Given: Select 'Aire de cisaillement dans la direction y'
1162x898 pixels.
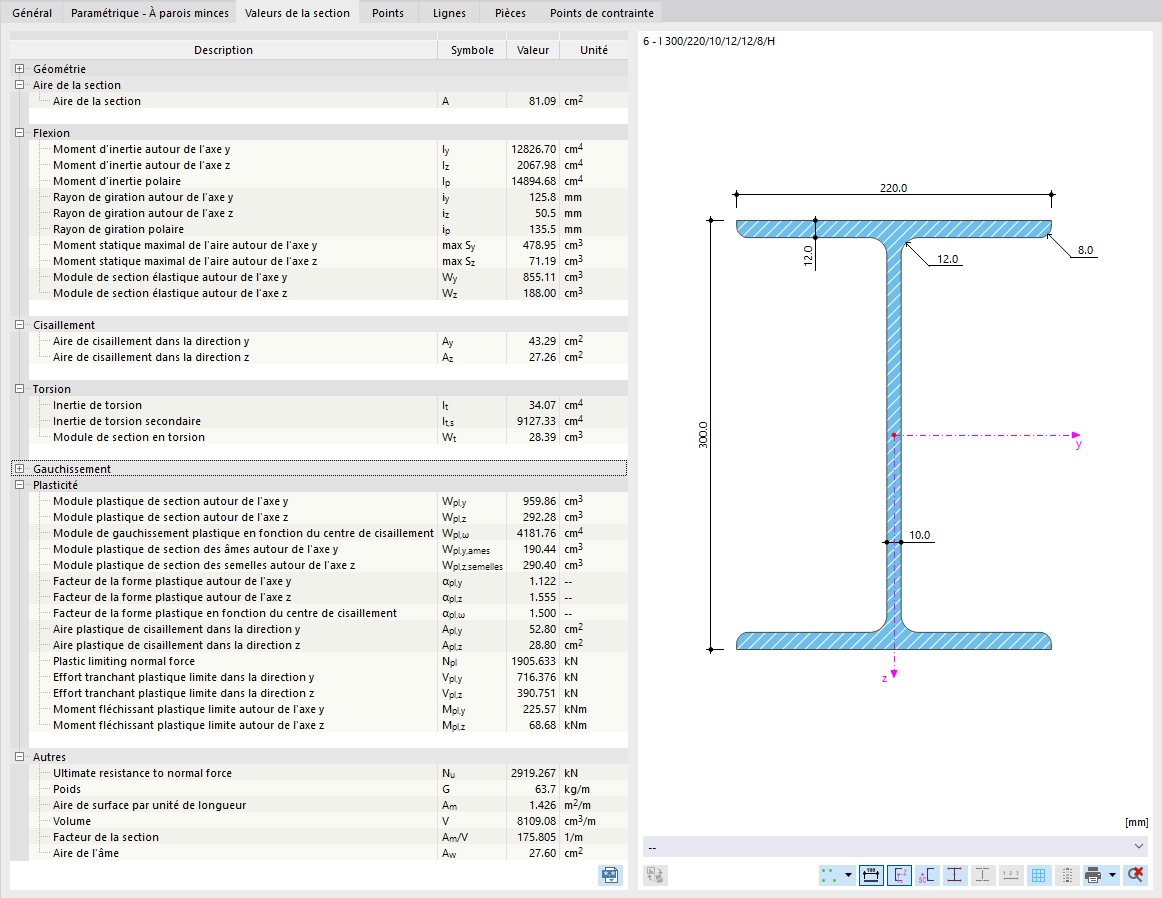Looking at the screenshot, I should (x=328, y=341).
